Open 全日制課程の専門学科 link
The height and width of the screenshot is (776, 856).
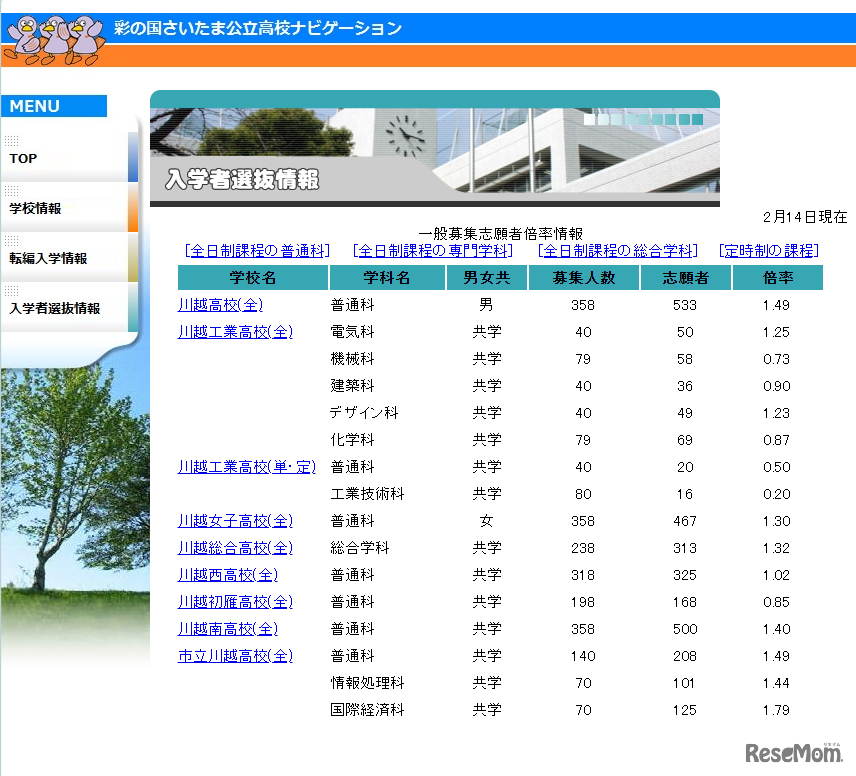point(433,251)
